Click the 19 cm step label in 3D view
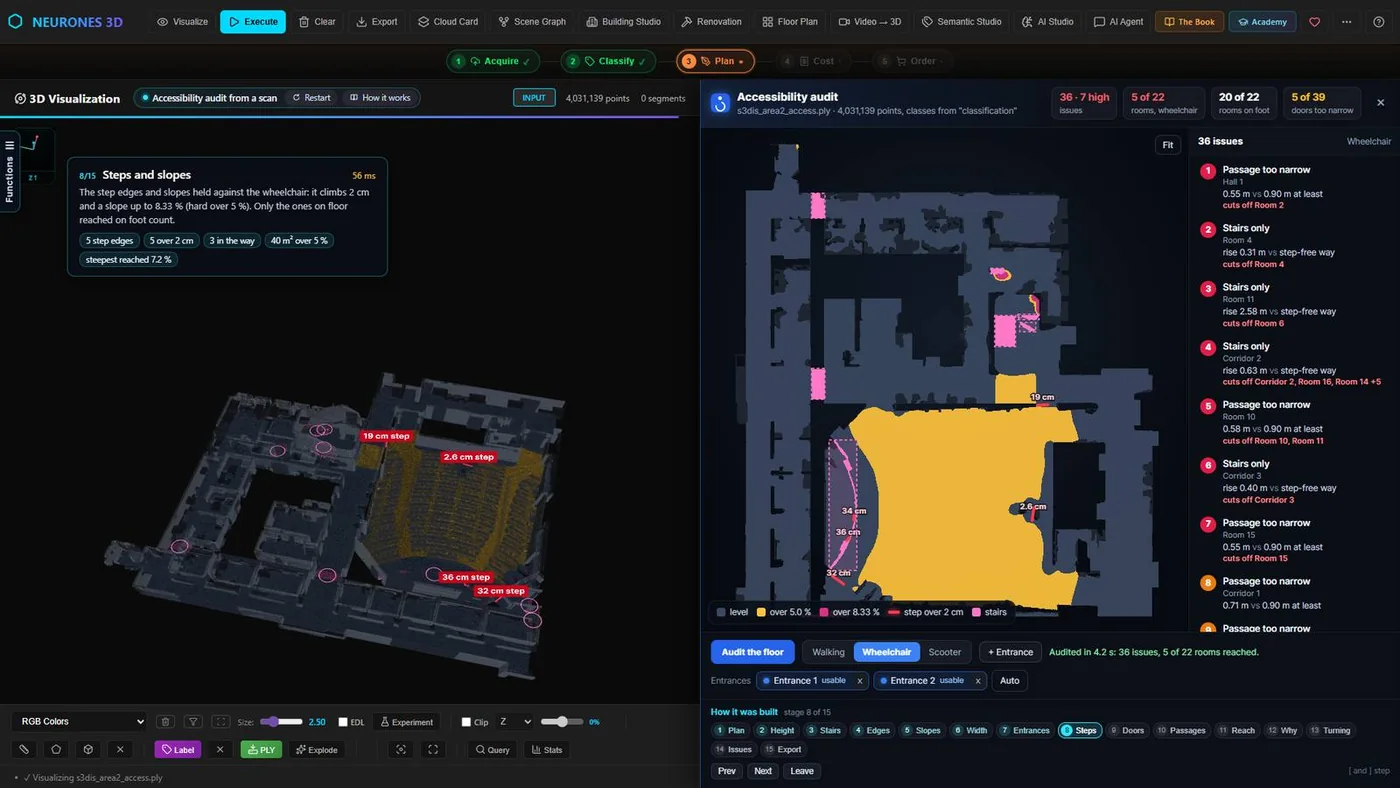Image resolution: width=1400 pixels, height=788 pixels. click(x=385, y=436)
